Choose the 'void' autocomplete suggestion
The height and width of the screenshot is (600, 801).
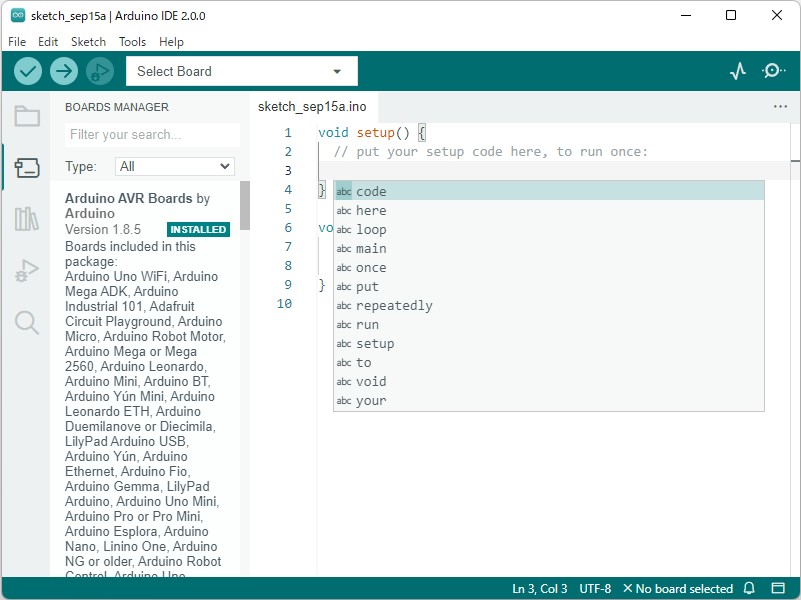(549, 381)
